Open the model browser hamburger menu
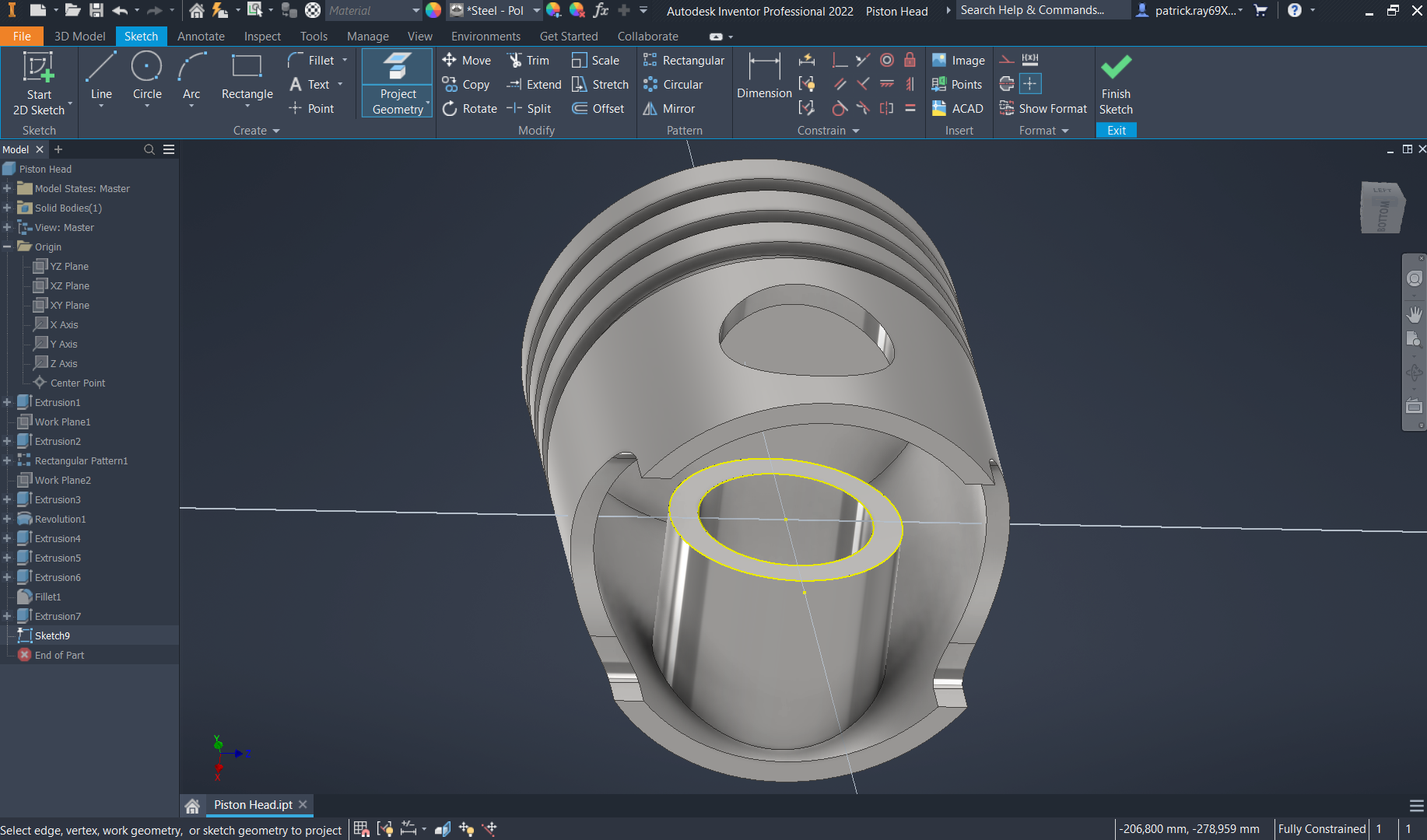The width and height of the screenshot is (1427, 840). pyautogui.click(x=169, y=149)
